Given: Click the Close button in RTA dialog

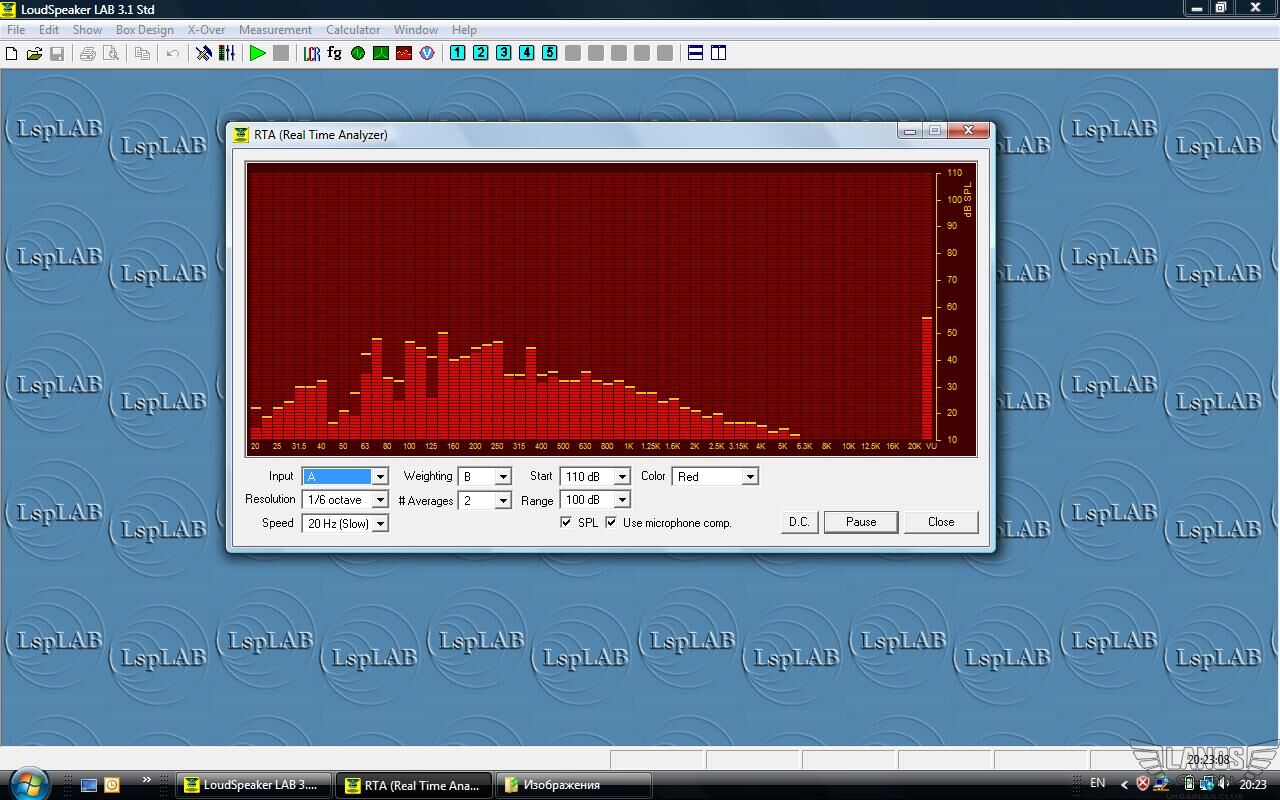Looking at the screenshot, I should pos(941,522).
